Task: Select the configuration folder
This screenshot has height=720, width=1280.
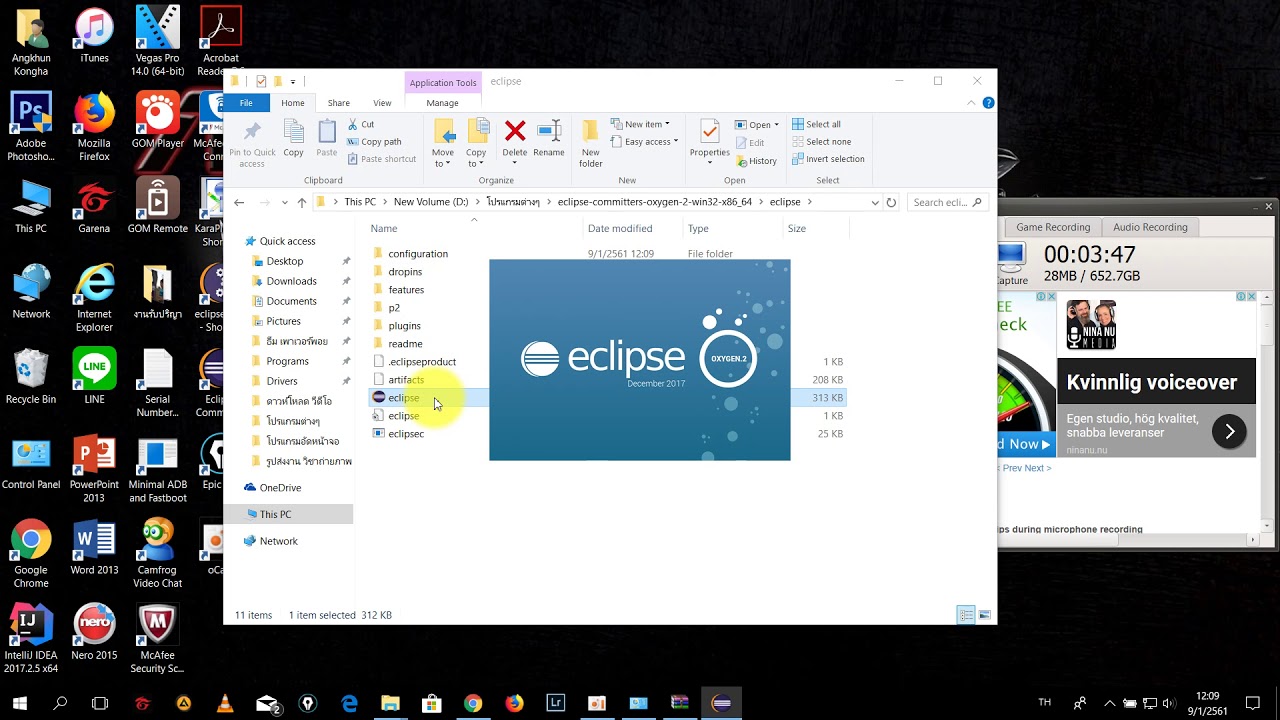Action: (x=418, y=254)
